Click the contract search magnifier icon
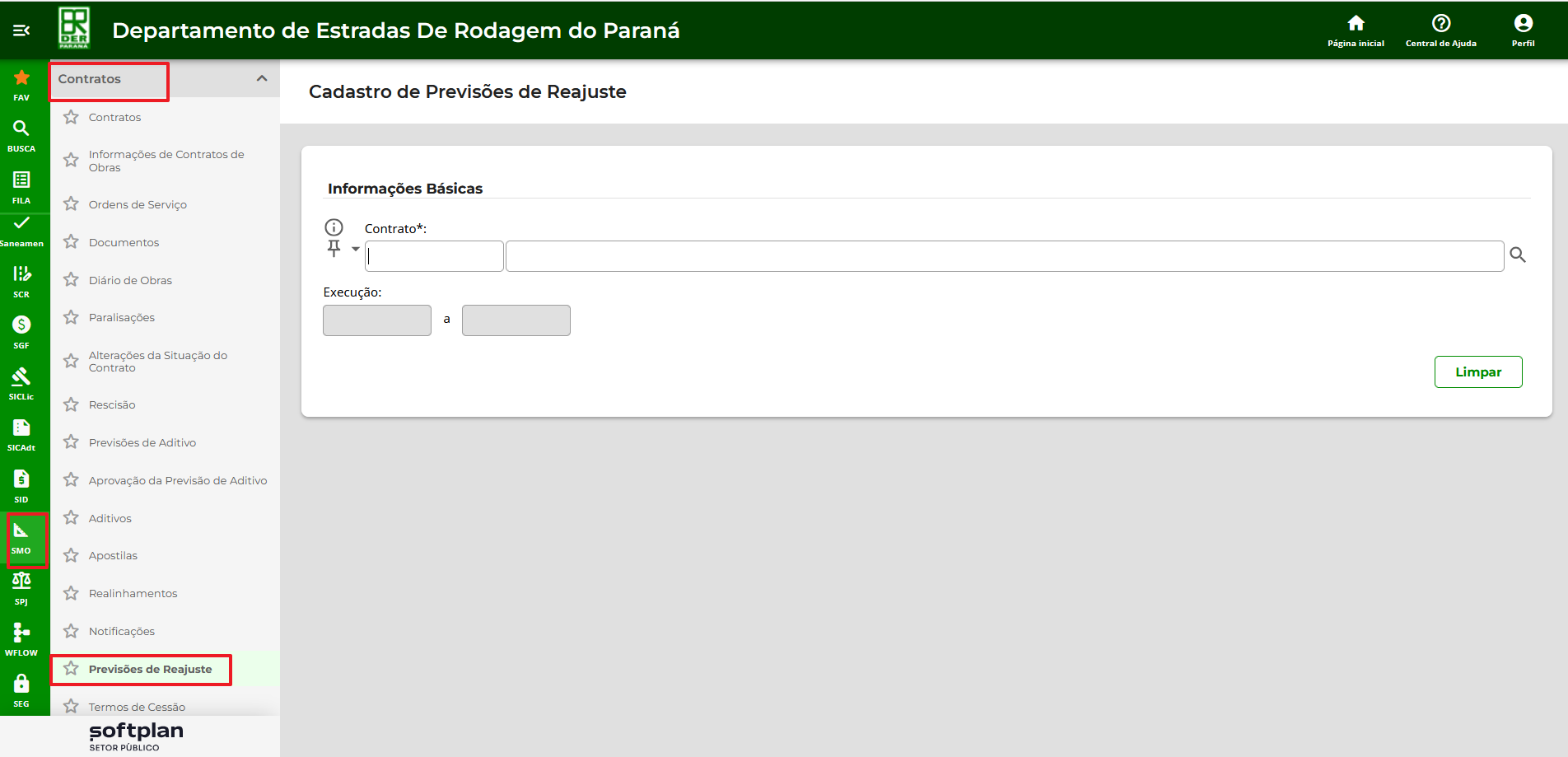 [1518, 255]
